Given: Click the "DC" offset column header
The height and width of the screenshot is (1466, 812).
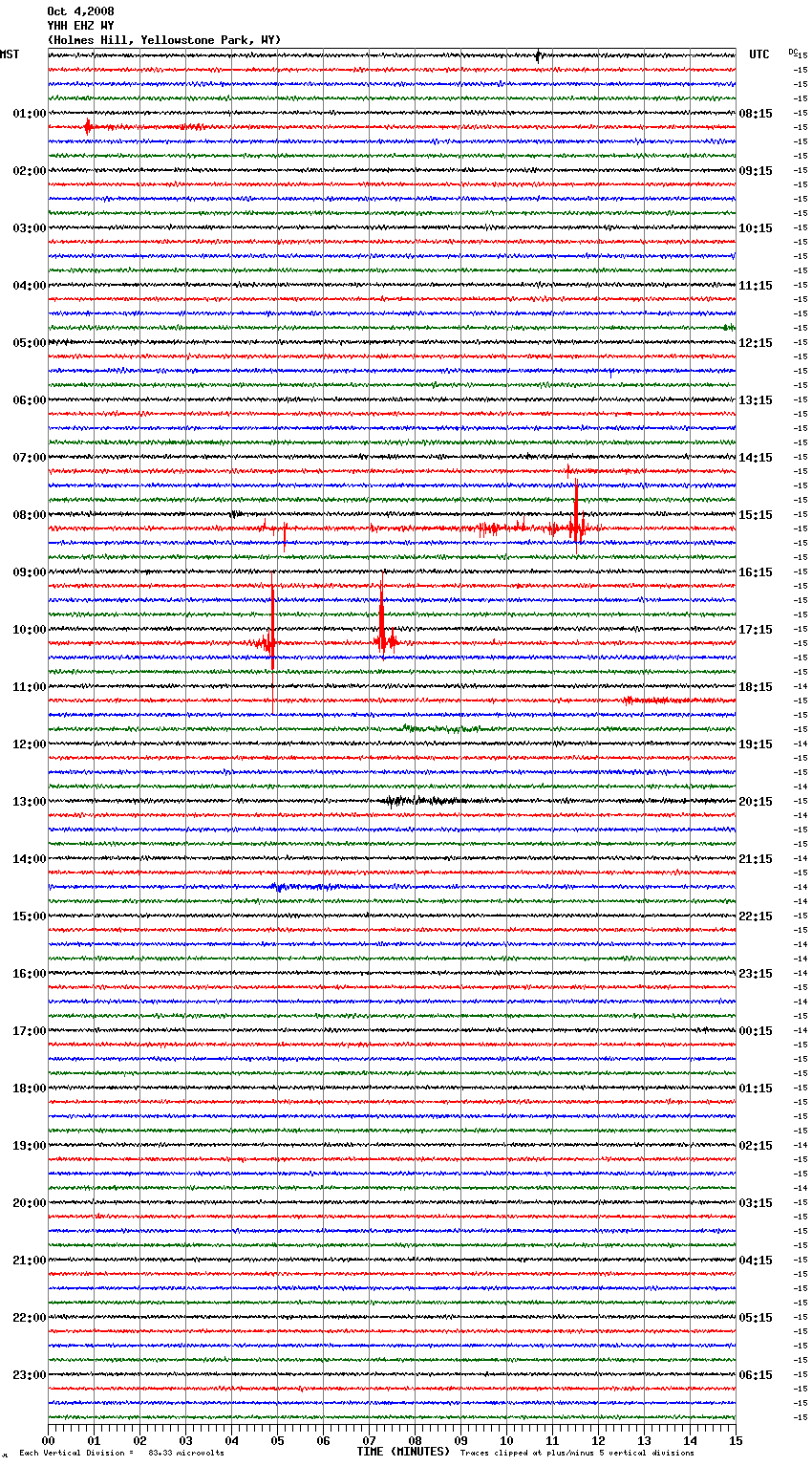Looking at the screenshot, I should pos(793,52).
